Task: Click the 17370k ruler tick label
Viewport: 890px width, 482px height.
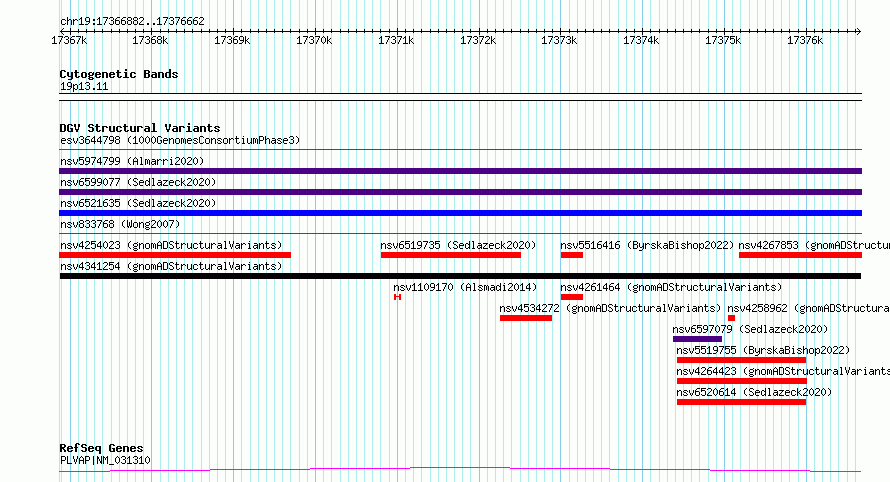Action: (314, 40)
